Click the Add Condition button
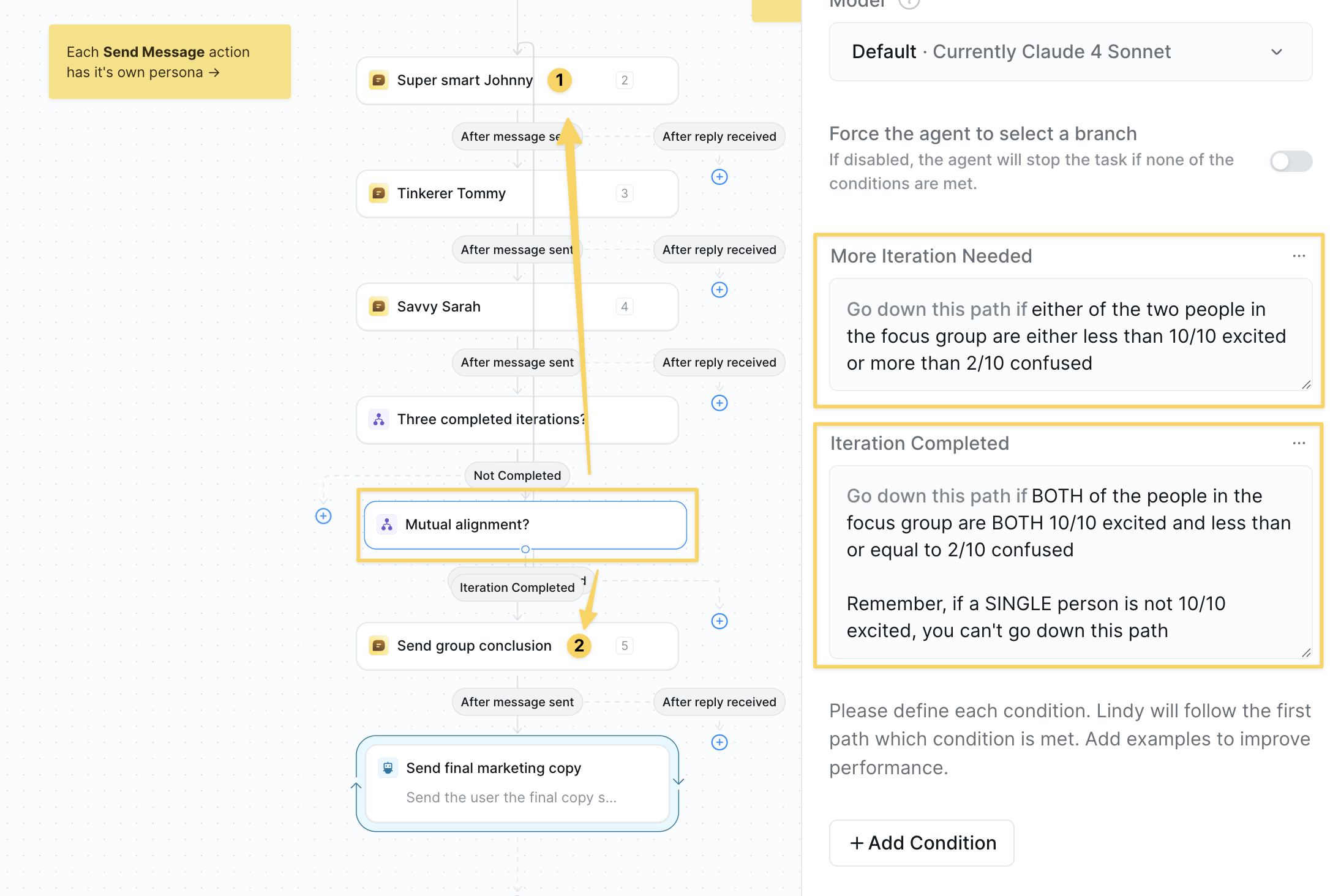1330x896 pixels. (922, 843)
